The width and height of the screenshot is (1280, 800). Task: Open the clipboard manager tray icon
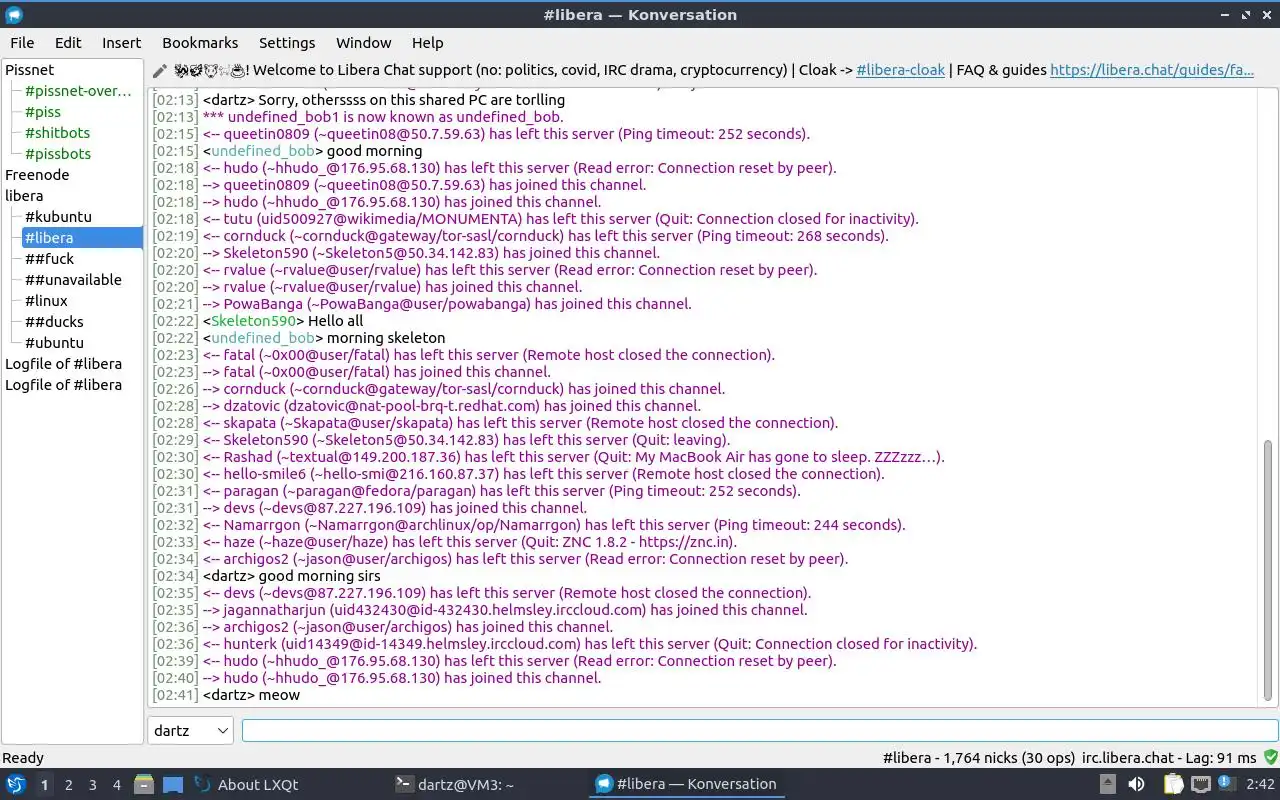point(1173,784)
